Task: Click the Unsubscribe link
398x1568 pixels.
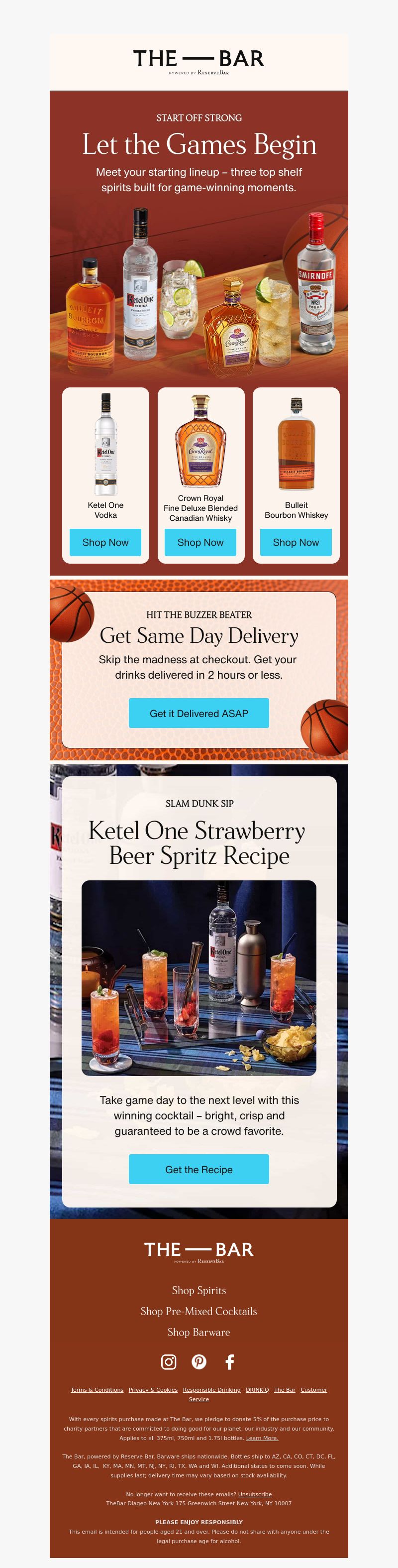Action: coord(255,1494)
